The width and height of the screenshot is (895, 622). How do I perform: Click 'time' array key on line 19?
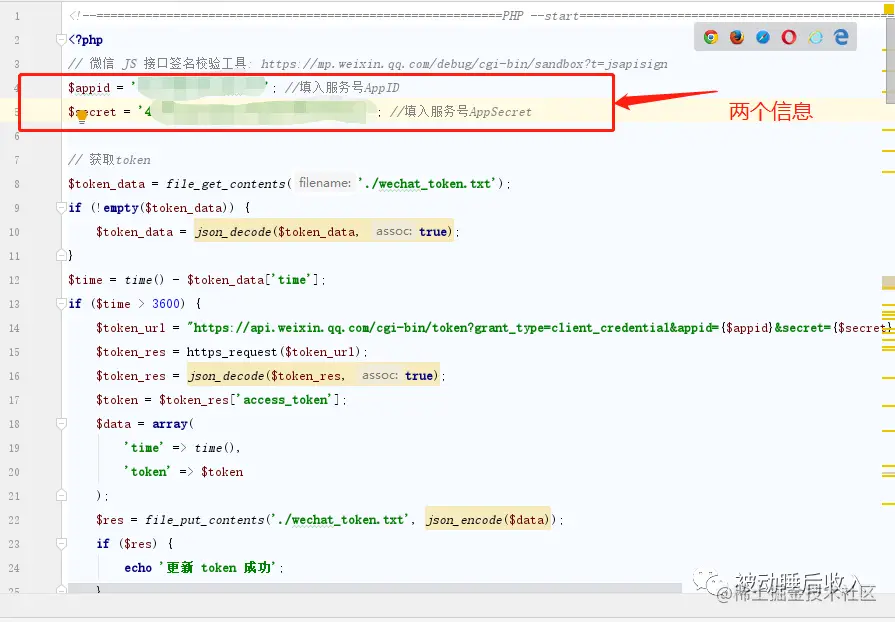pyautogui.click(x=144, y=448)
